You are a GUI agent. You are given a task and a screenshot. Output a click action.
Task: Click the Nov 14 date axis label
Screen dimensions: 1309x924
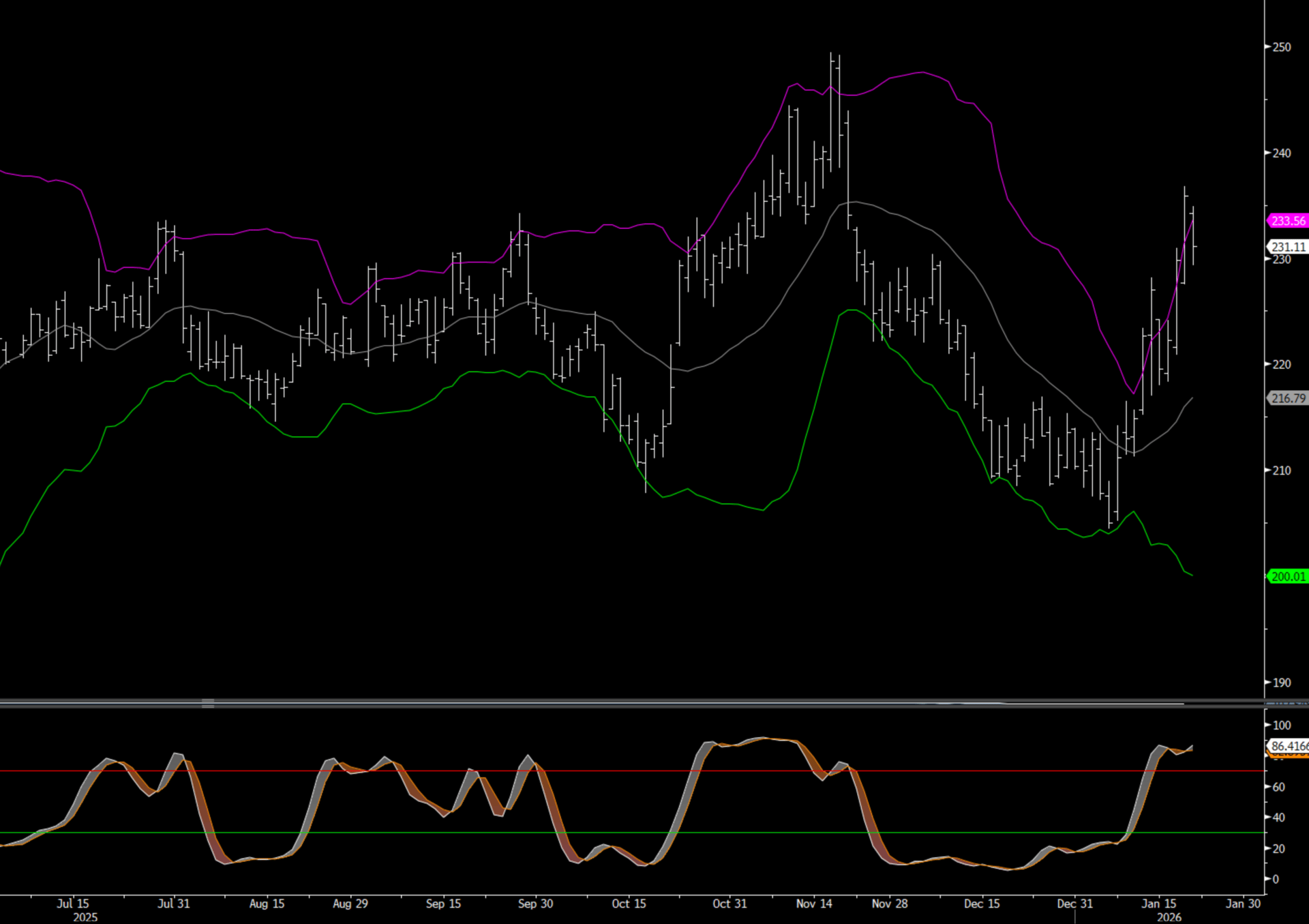tap(814, 904)
